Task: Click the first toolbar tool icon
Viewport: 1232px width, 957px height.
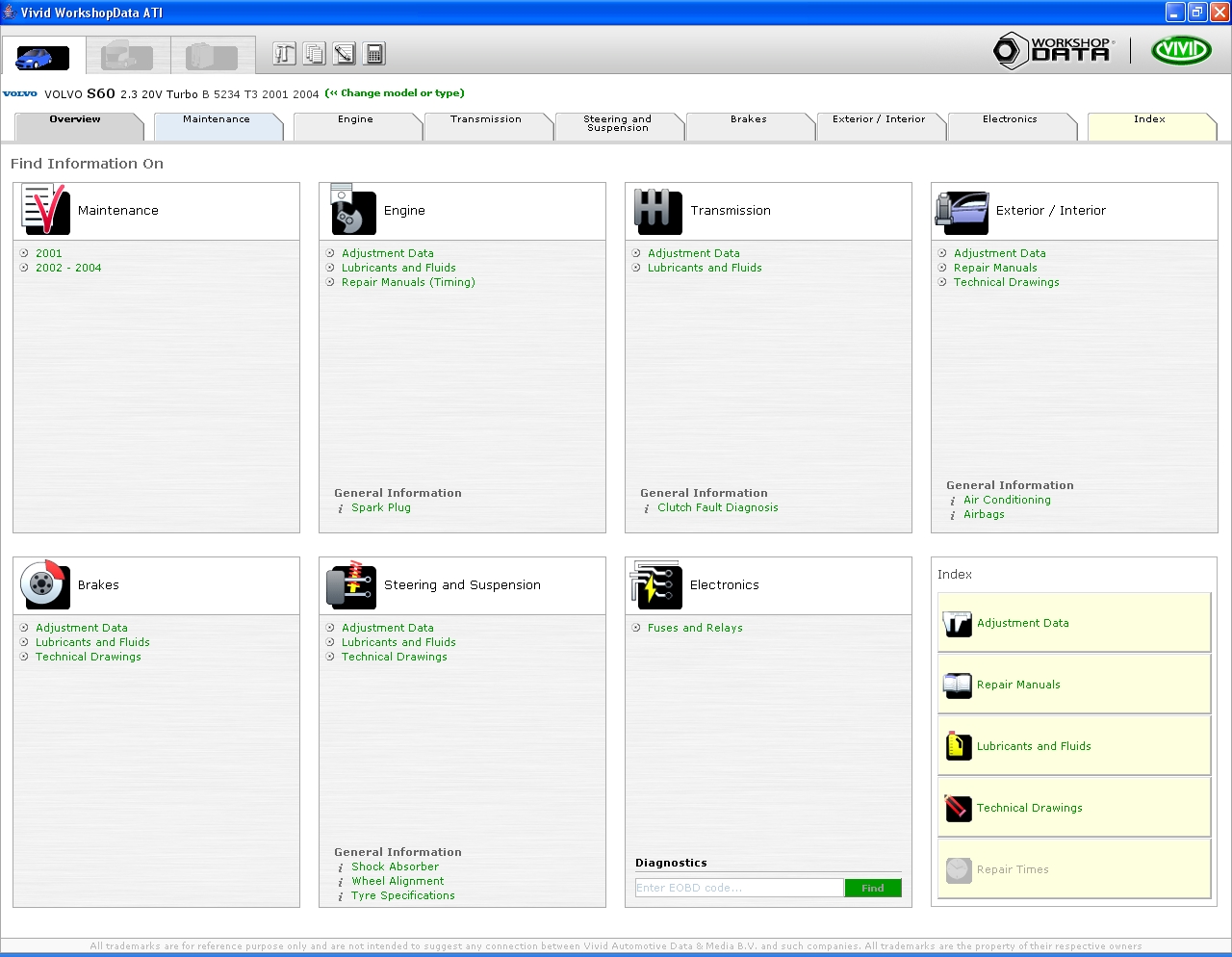Action: click(x=284, y=54)
